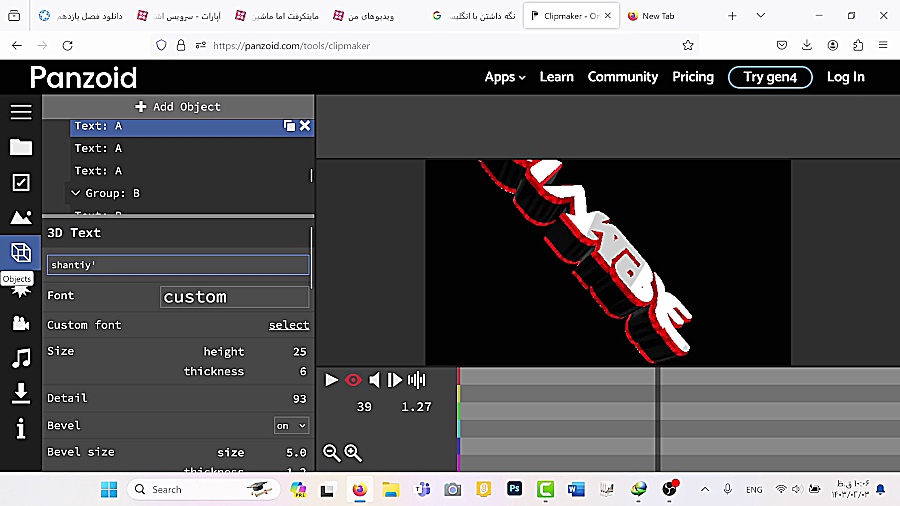Open the Font custom dropdown
Screen dimensions: 900x506
pos(234,297)
